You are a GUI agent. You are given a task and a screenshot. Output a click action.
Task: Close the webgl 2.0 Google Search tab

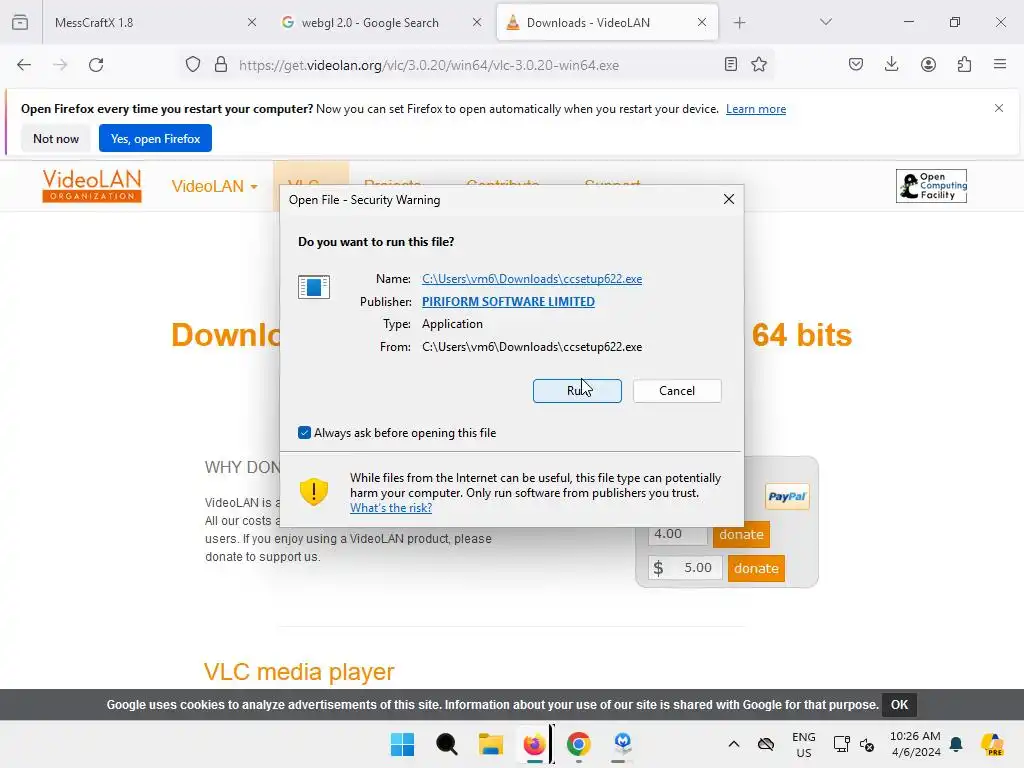pos(477,22)
